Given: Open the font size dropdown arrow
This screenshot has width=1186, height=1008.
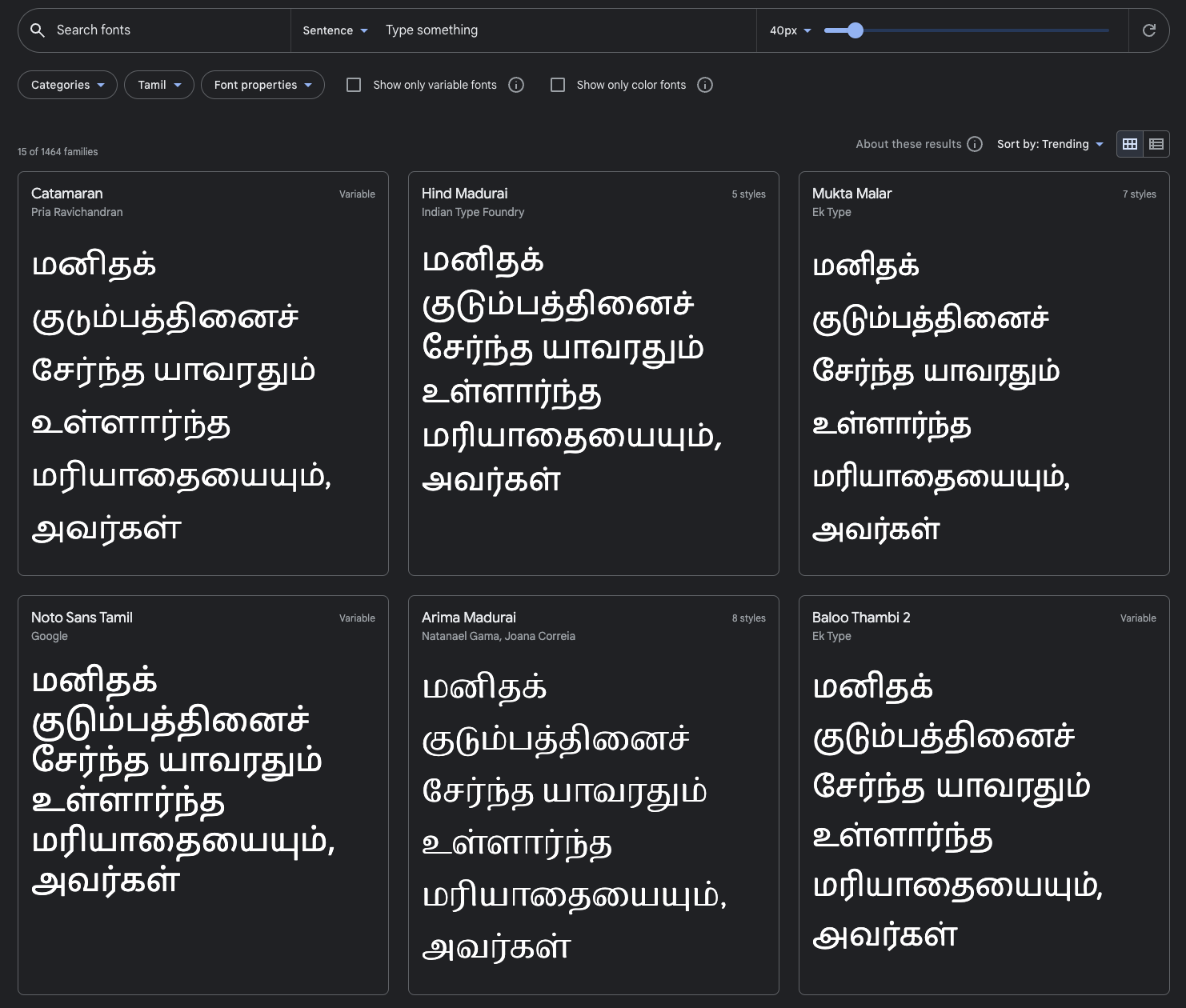Looking at the screenshot, I should tap(807, 30).
